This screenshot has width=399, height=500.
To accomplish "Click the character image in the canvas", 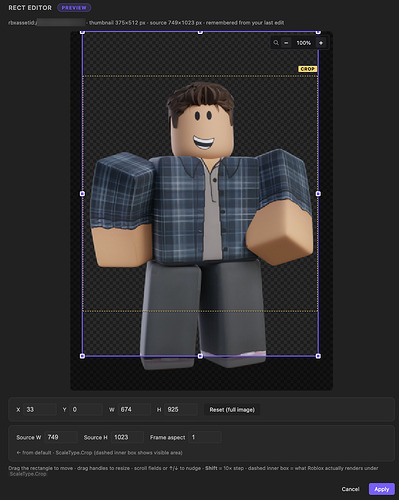I will 202,225.
